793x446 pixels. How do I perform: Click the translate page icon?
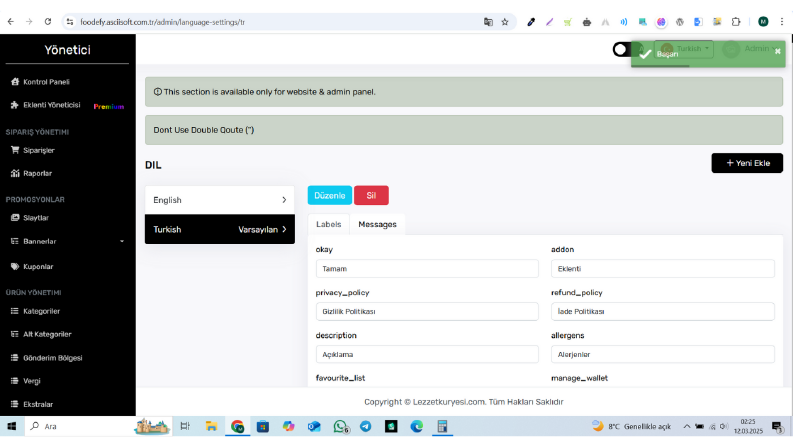click(488, 22)
